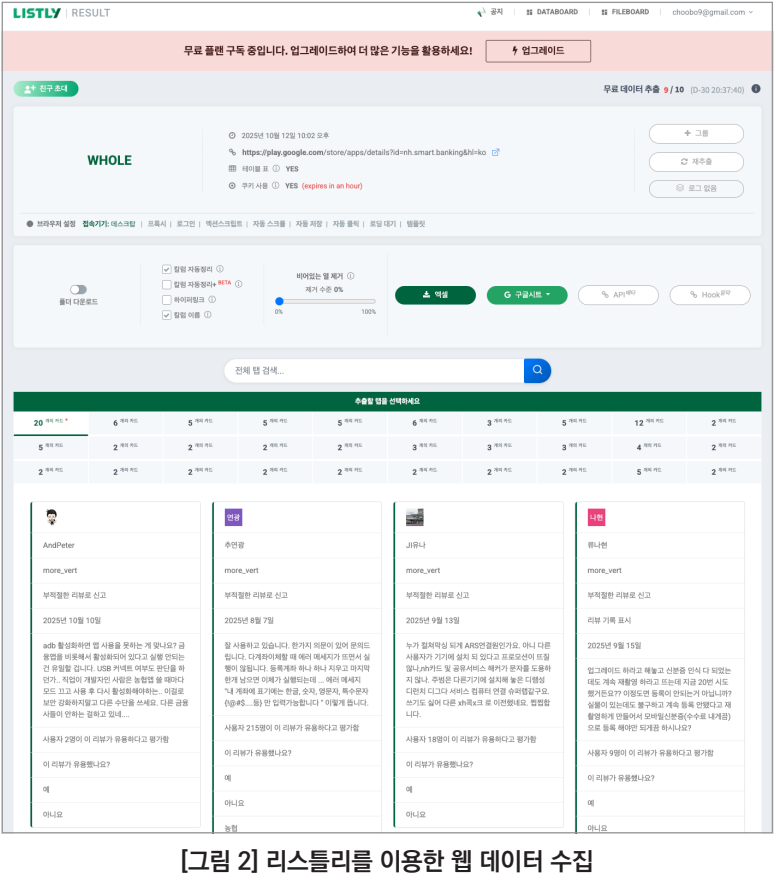
Task: Click the table grid icon beside 테이블 표
Action: coord(232,169)
